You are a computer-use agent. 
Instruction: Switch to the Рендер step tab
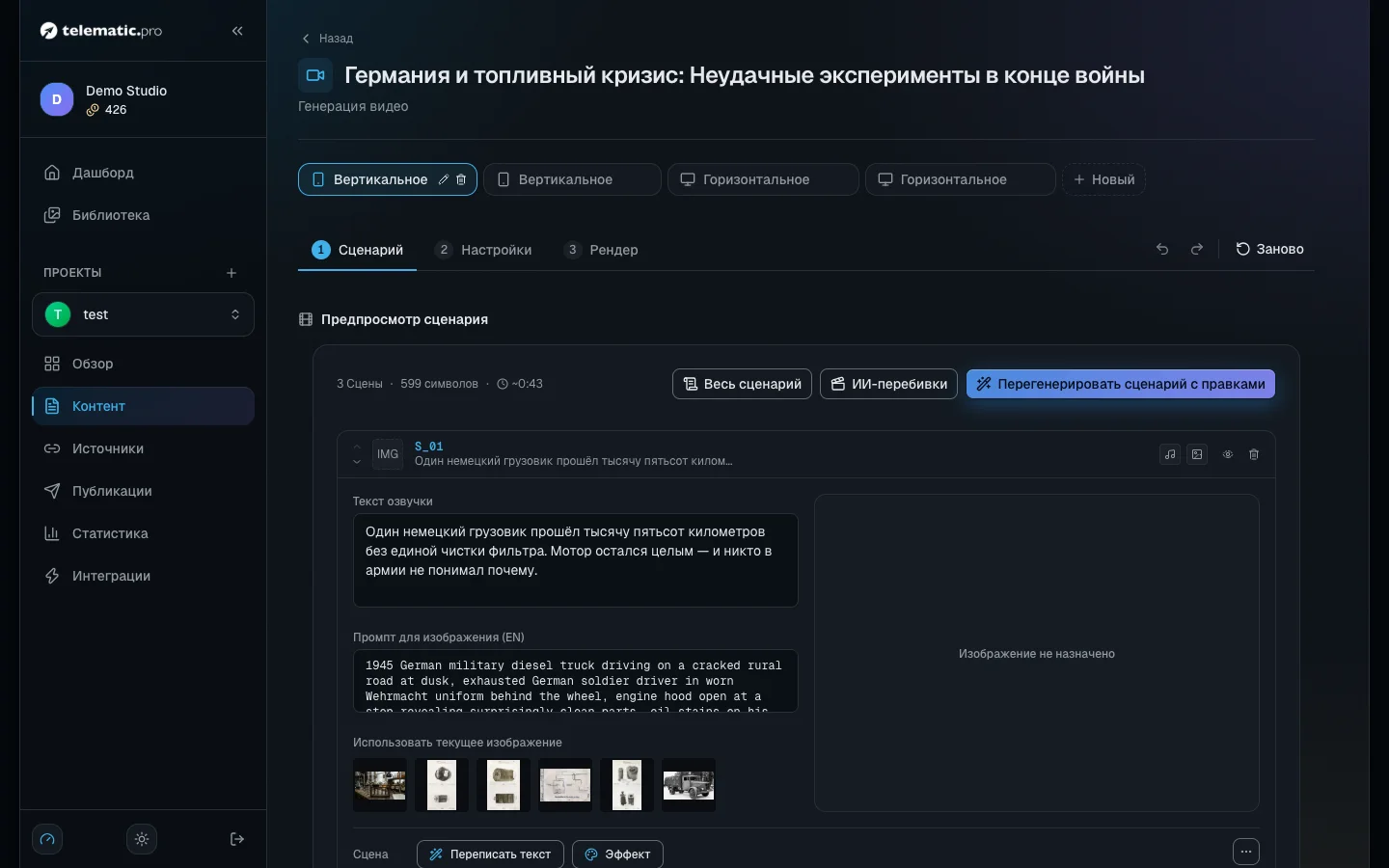coord(601,250)
